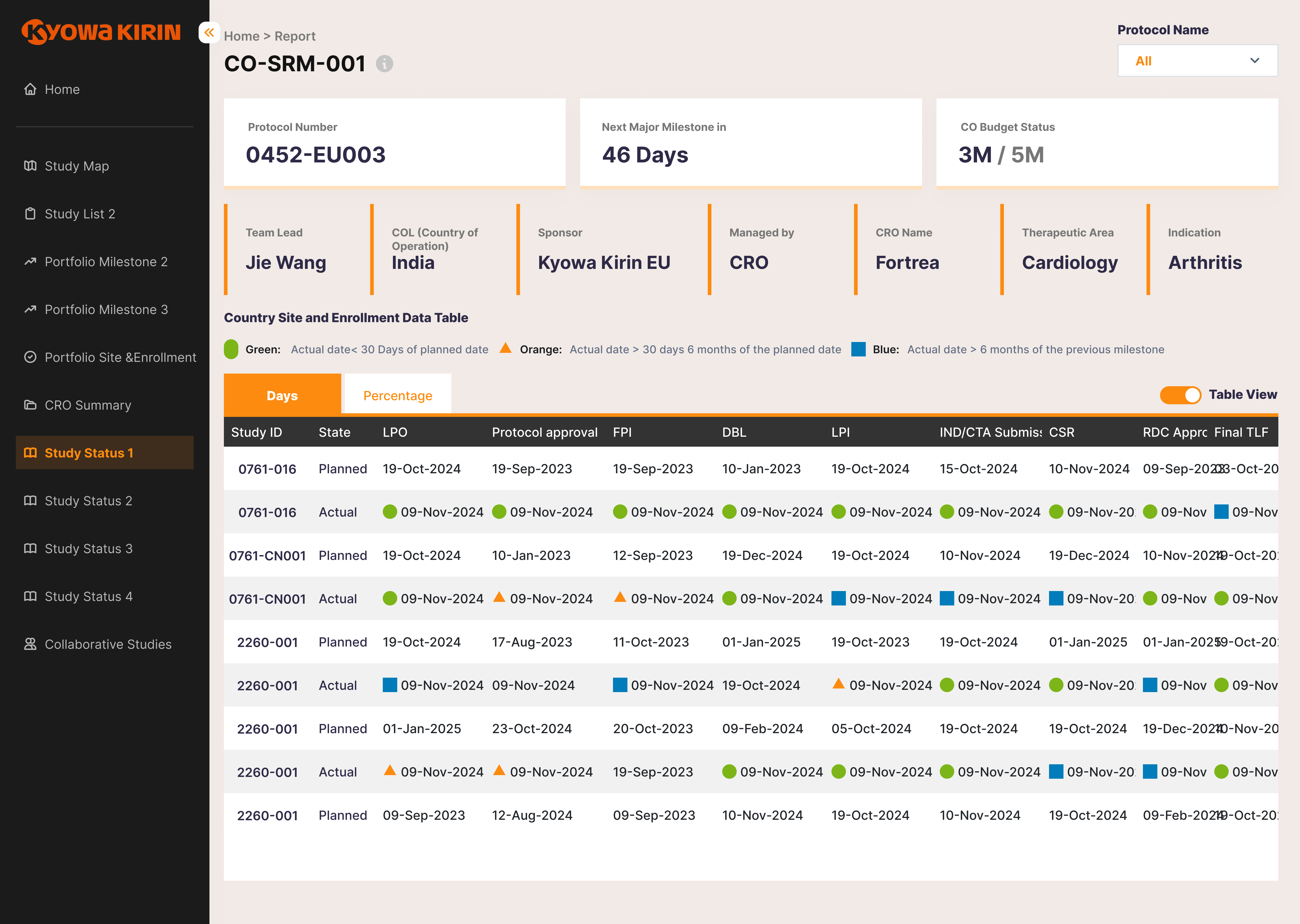Click the Protocol approval column header
1300x924 pixels.
(545, 432)
